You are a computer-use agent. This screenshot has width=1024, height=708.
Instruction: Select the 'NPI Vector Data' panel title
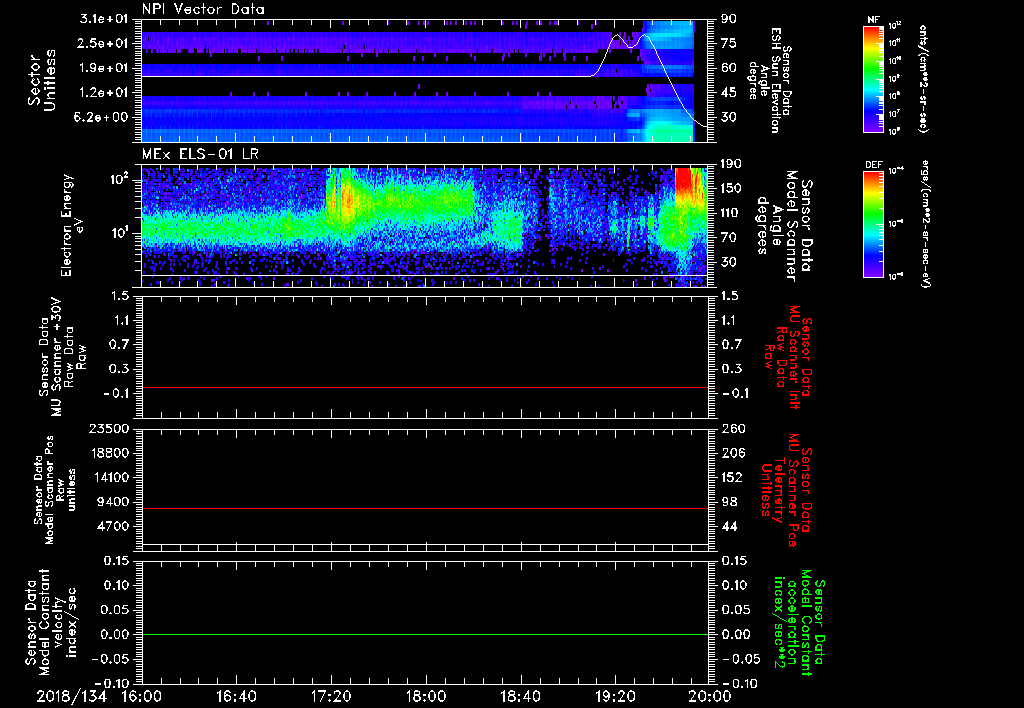pos(203,9)
